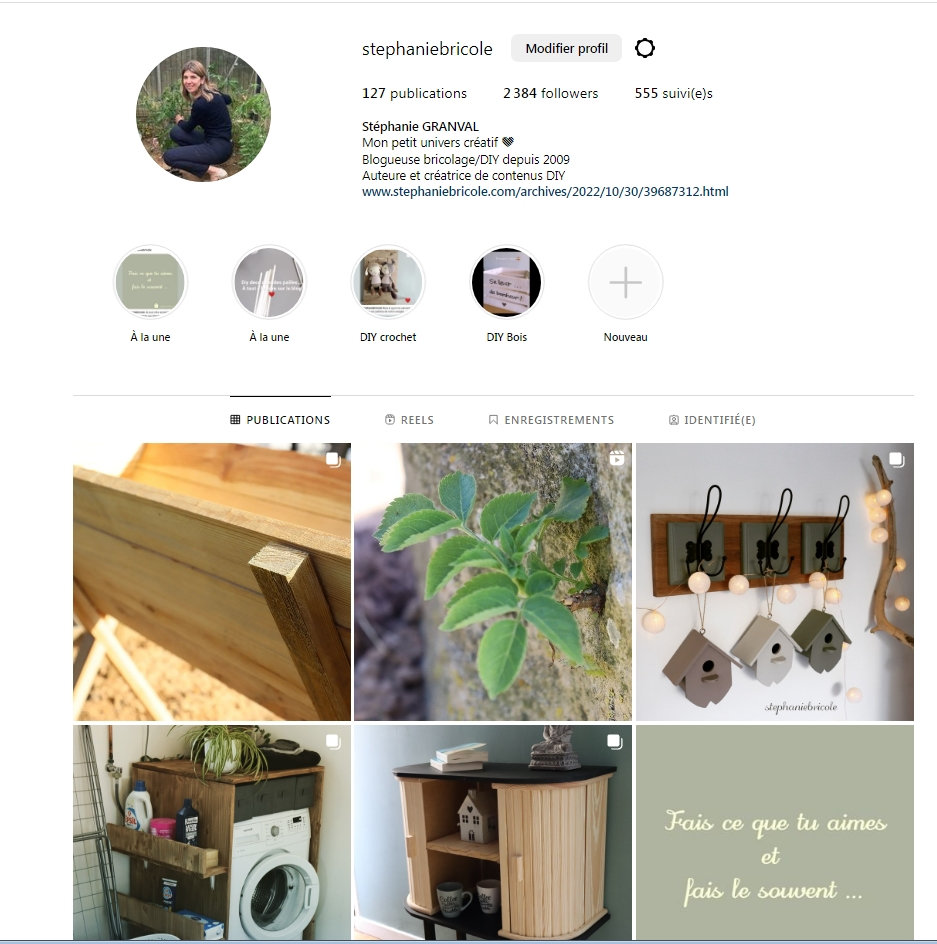Image resolution: width=937 pixels, height=944 pixels.
Task: Open the settings gear icon
Action: pyautogui.click(x=644, y=48)
